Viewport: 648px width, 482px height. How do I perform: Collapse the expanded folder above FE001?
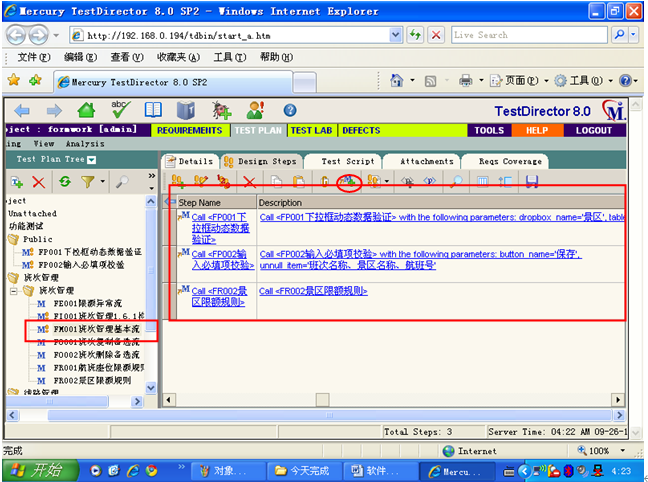pyautogui.click(x=14, y=291)
